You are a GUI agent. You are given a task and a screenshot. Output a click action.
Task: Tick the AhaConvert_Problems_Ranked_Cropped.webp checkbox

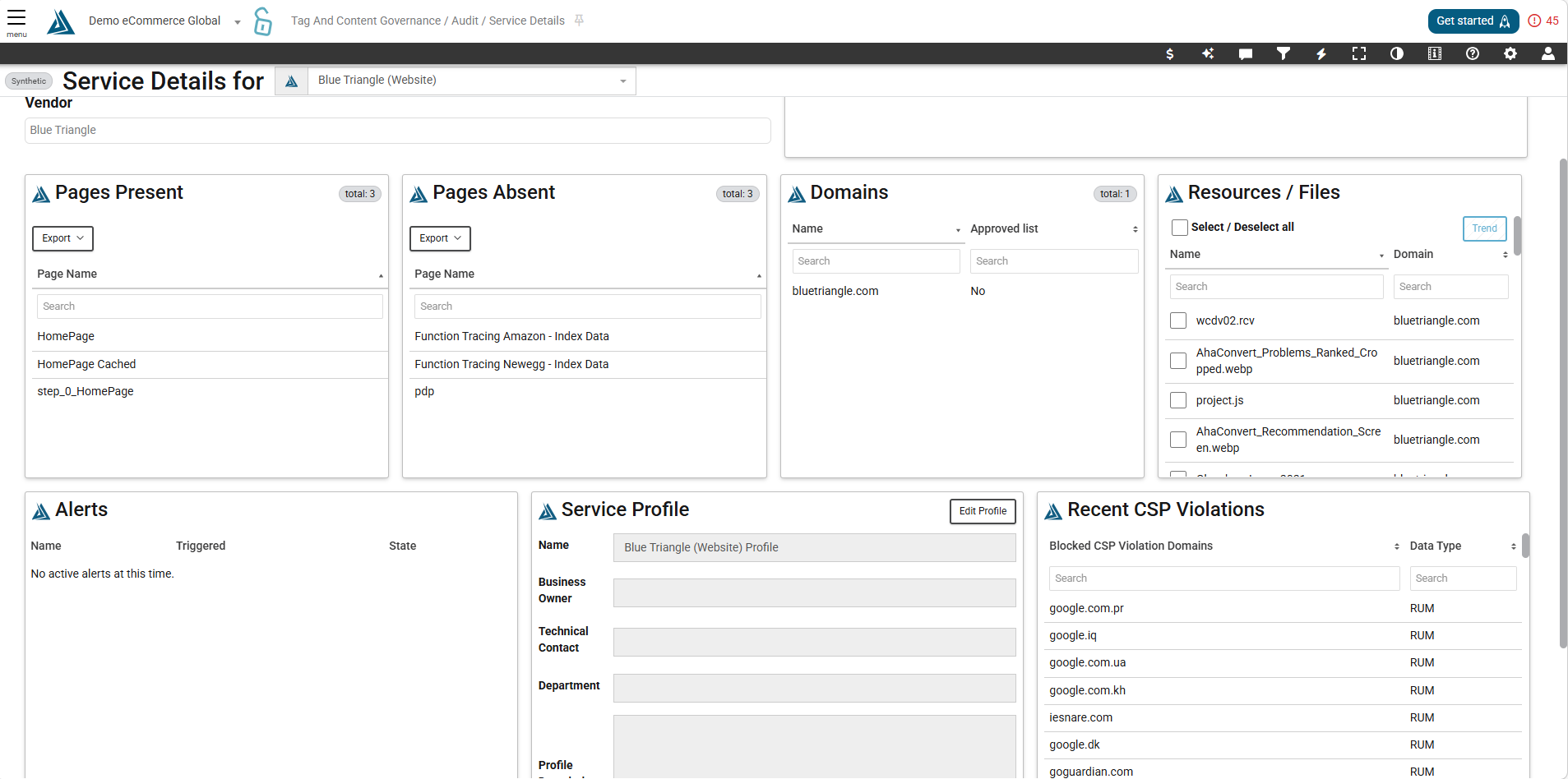[x=1178, y=361]
